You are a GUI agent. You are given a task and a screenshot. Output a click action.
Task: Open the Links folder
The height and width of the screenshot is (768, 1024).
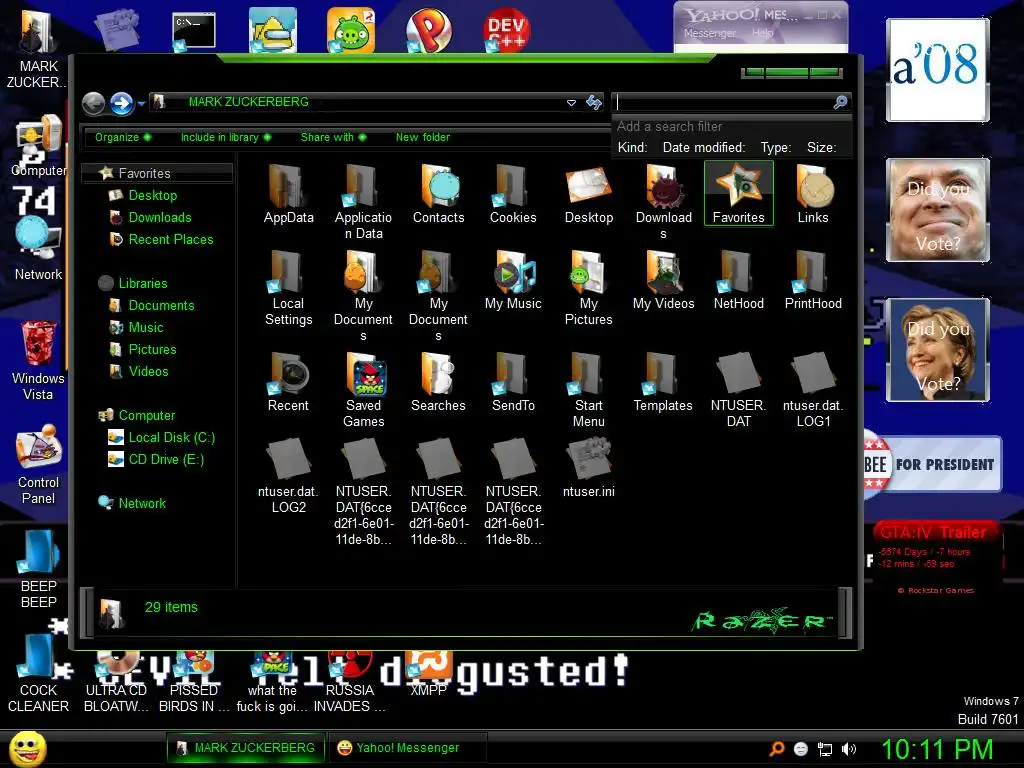pyautogui.click(x=813, y=195)
